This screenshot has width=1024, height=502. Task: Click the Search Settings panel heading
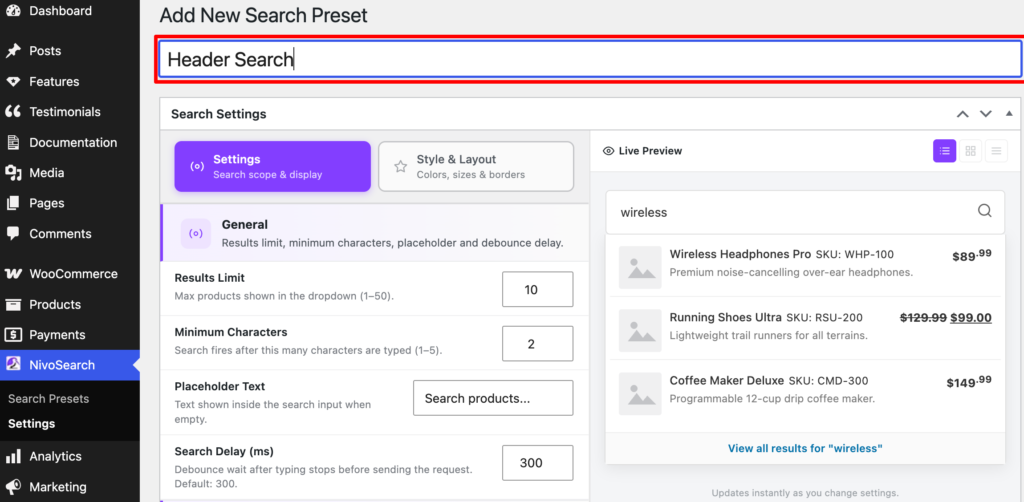[x=219, y=114]
